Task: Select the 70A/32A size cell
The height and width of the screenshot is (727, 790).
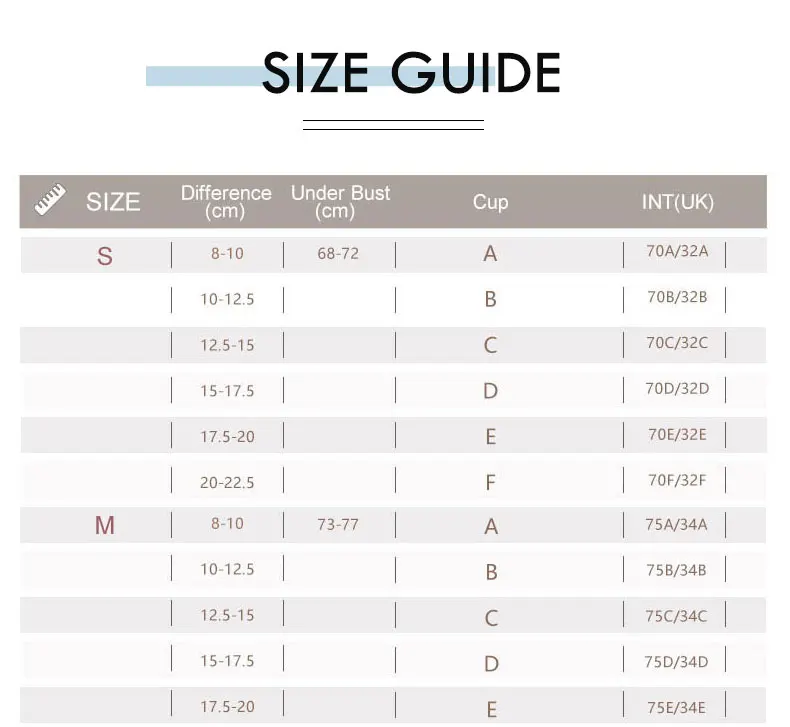Action: 677,251
